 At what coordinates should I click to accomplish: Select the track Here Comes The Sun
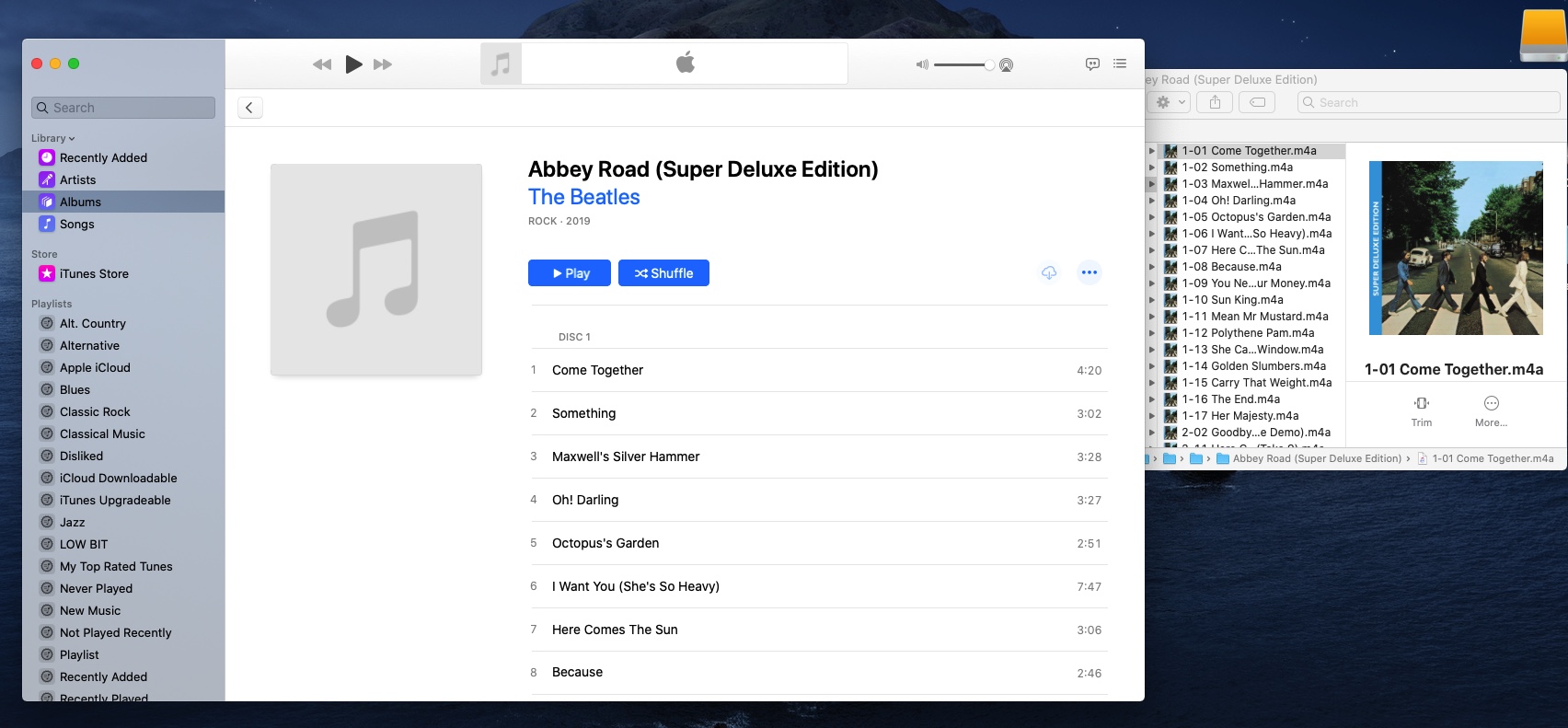(x=819, y=630)
